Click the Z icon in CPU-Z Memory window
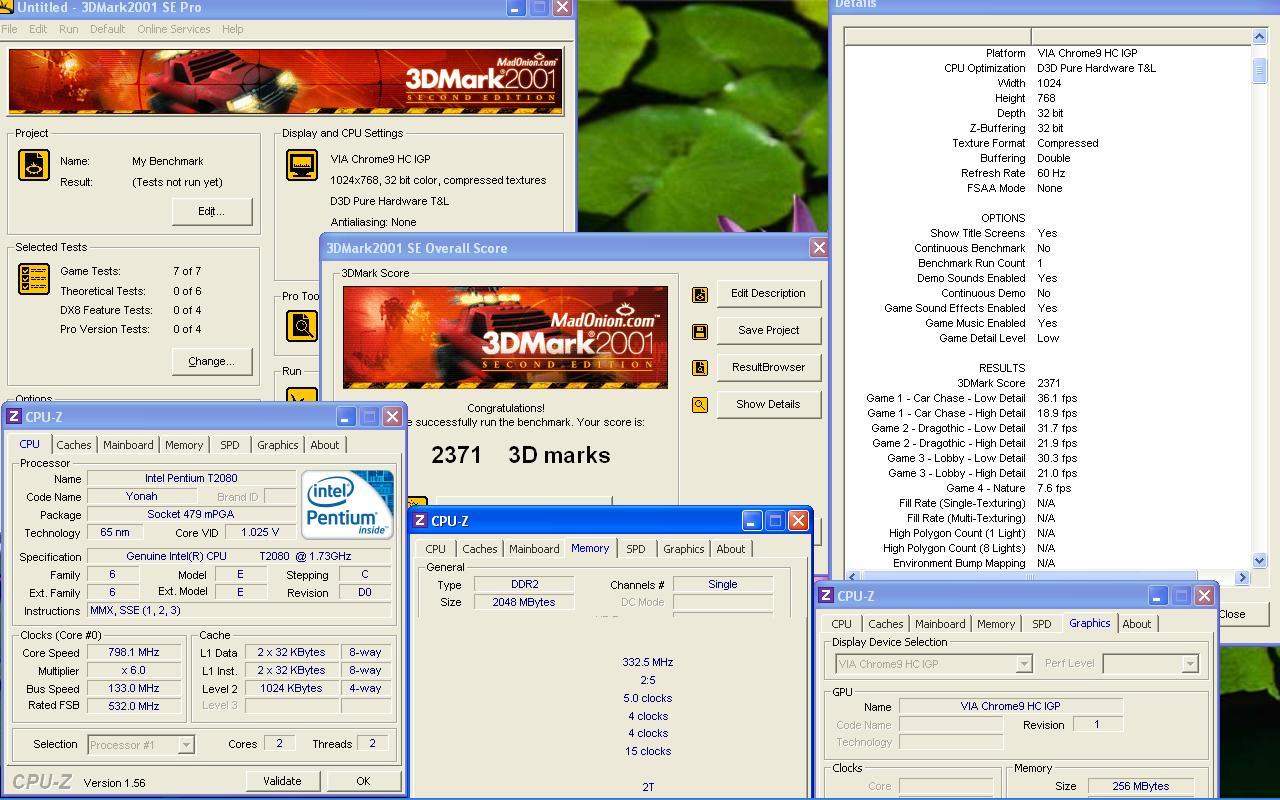 coord(420,521)
